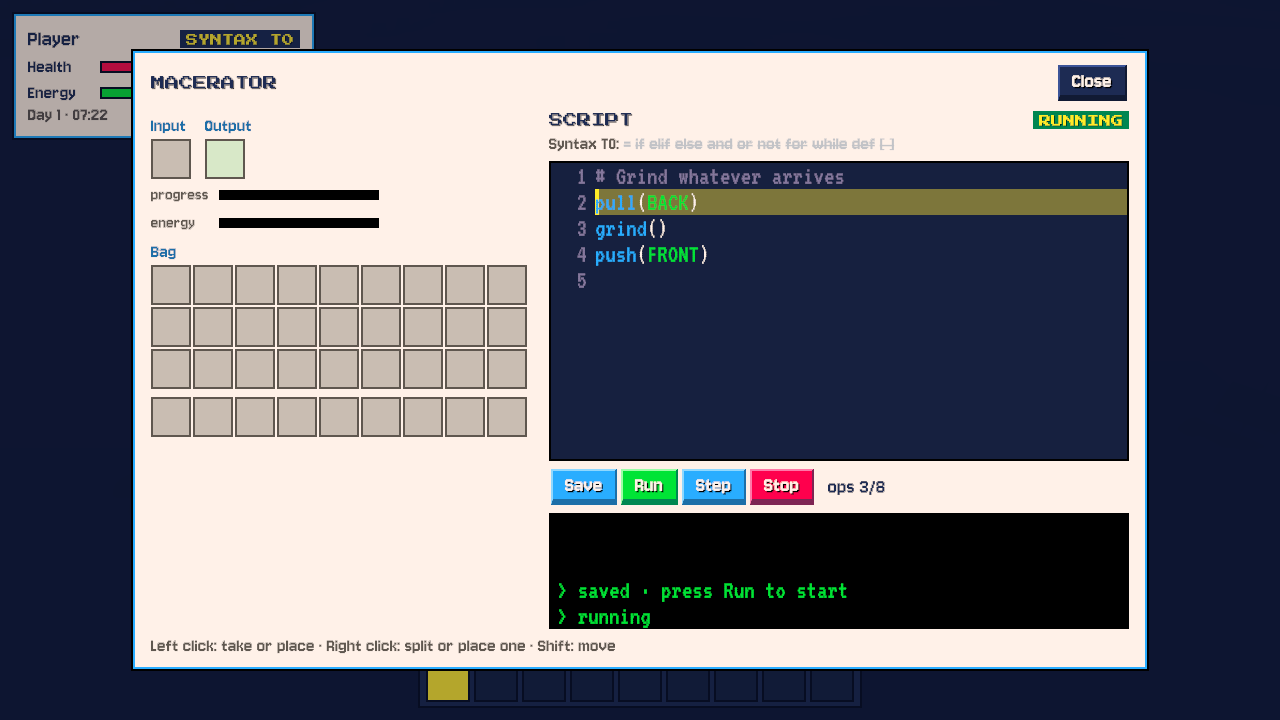Screen dimensions: 1280x720
Task: Click the 'running' console log line
Action: [x=604, y=617]
